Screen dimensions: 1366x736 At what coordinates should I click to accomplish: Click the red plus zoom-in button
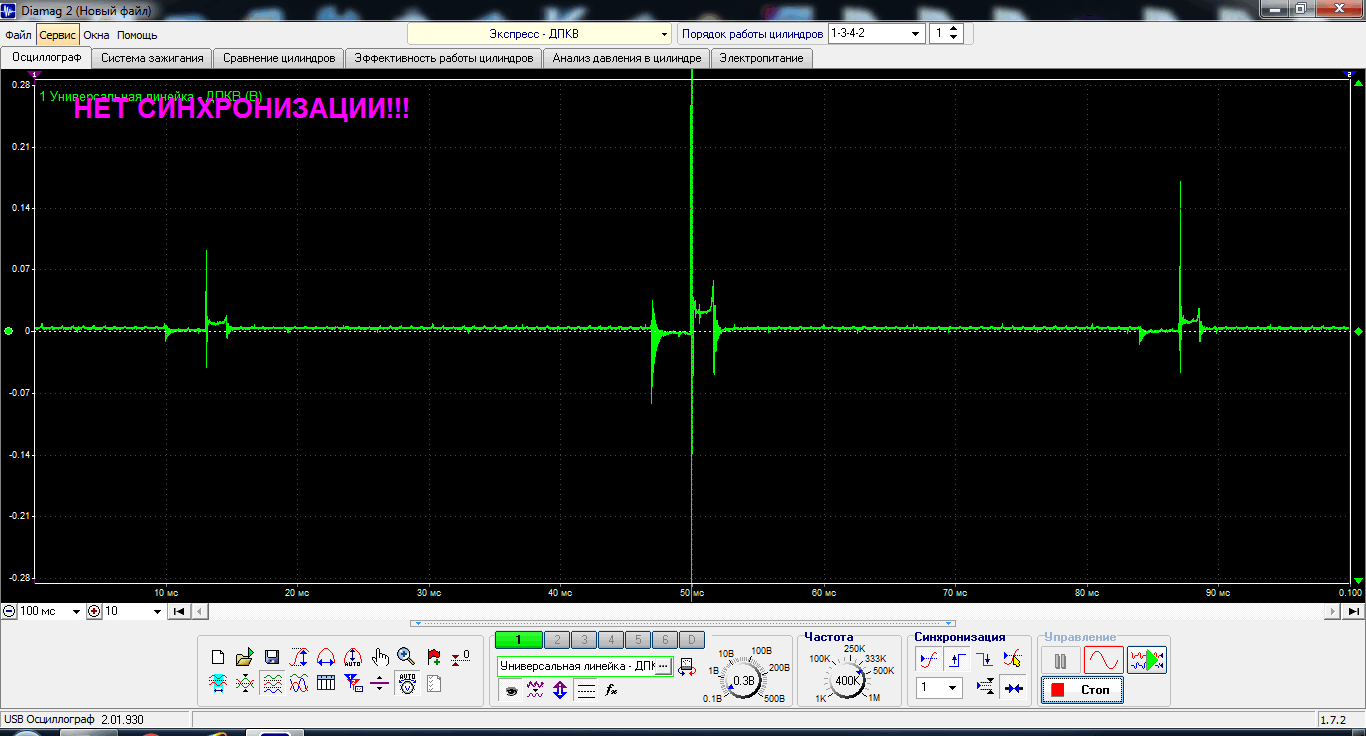pos(94,611)
